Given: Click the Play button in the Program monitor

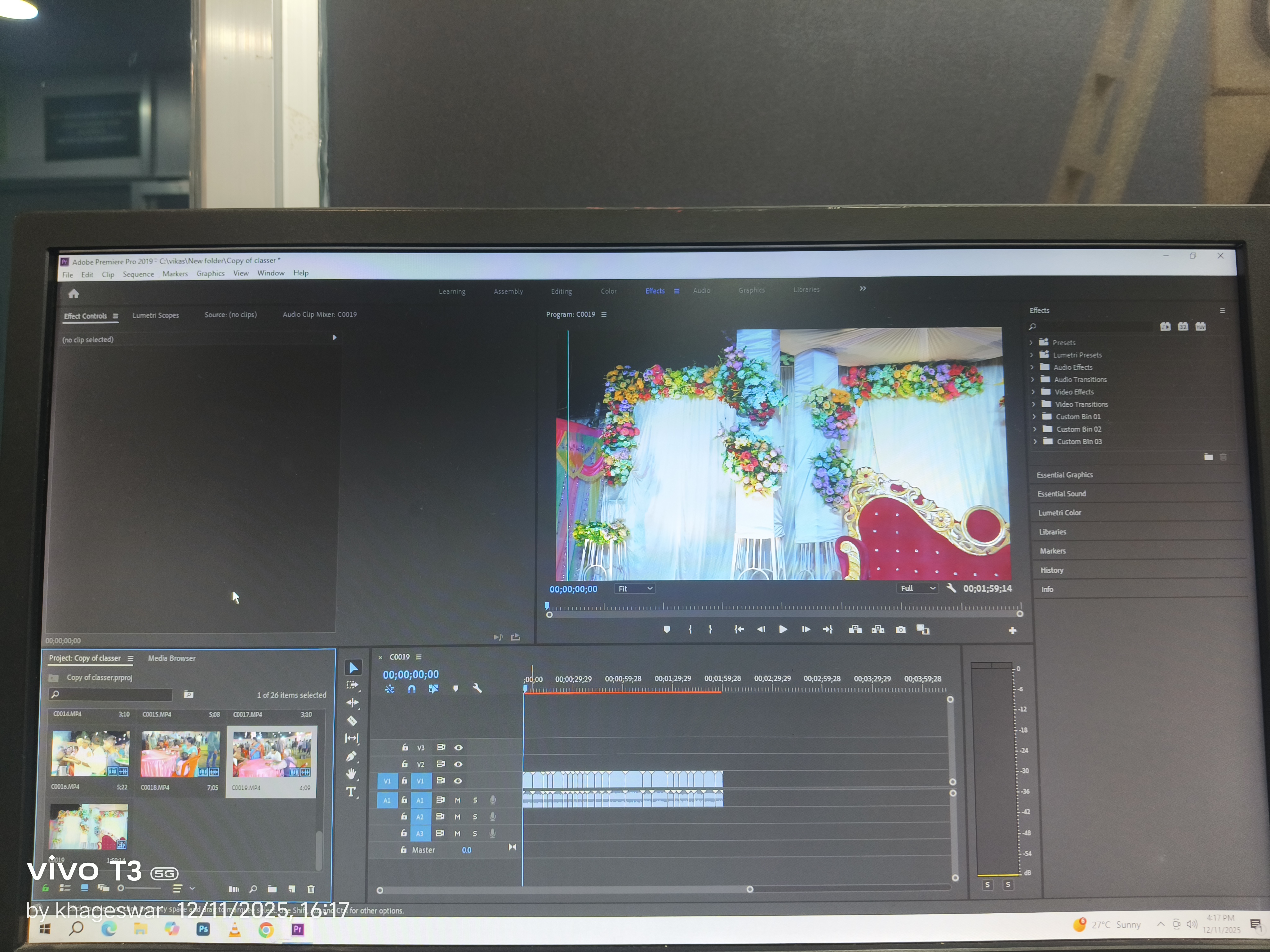Looking at the screenshot, I should tap(783, 629).
